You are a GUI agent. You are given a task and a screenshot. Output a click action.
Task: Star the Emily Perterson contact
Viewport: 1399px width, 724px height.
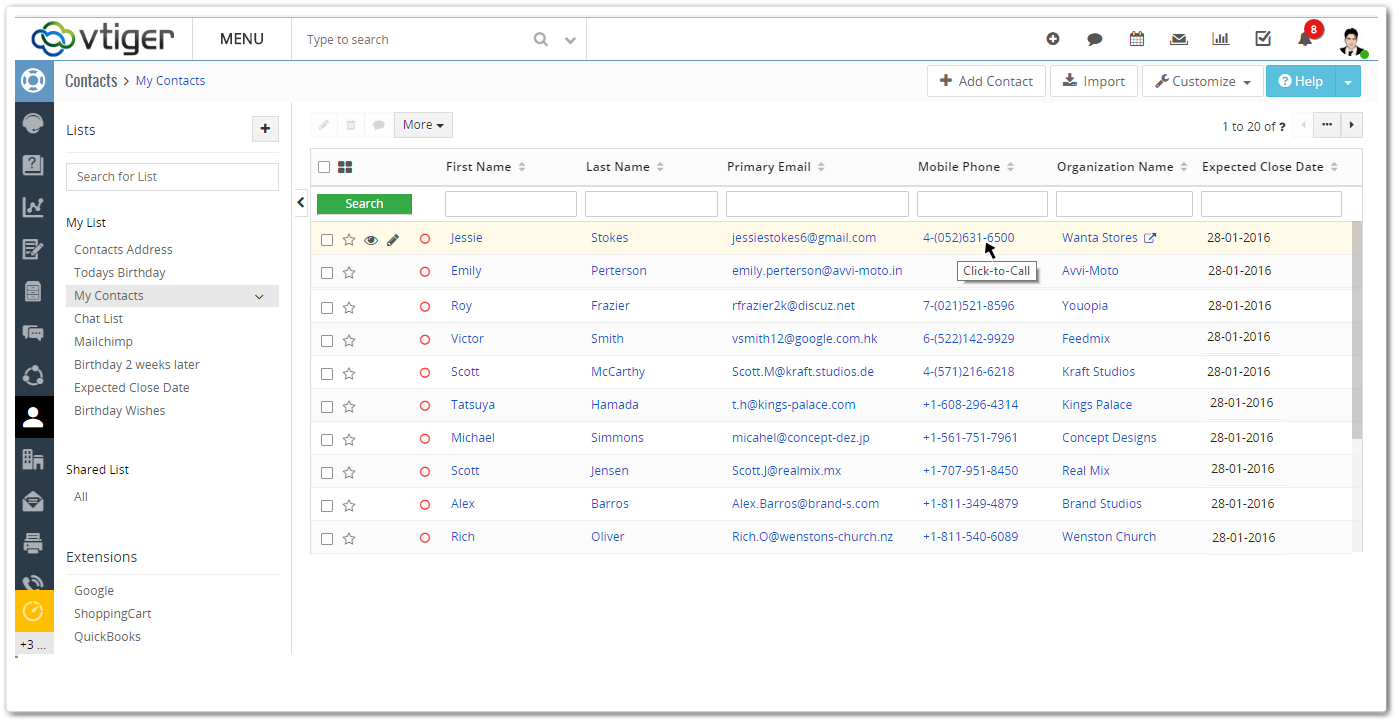click(349, 273)
